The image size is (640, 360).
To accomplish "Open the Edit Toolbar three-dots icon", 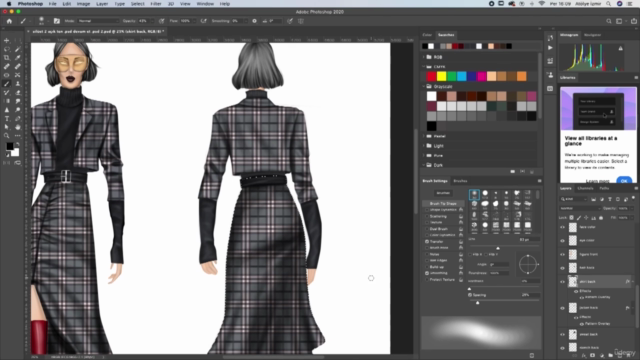I will (18, 136).
